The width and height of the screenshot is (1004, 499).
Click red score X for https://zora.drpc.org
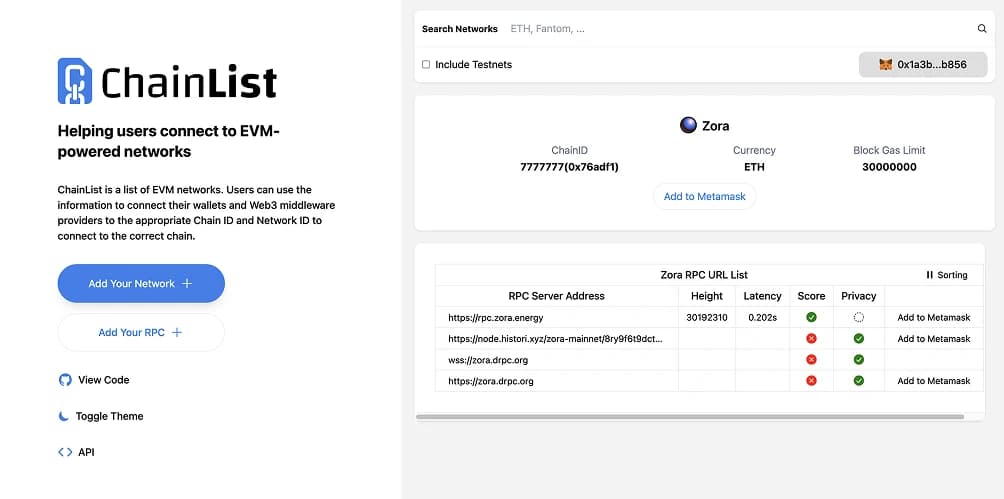[x=811, y=380]
